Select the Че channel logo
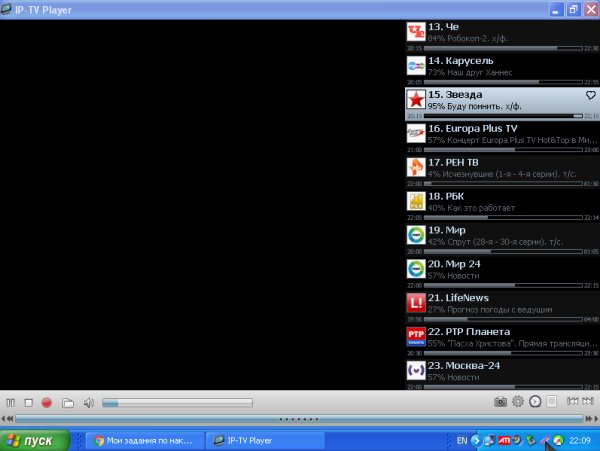600x451 pixels. [x=416, y=32]
